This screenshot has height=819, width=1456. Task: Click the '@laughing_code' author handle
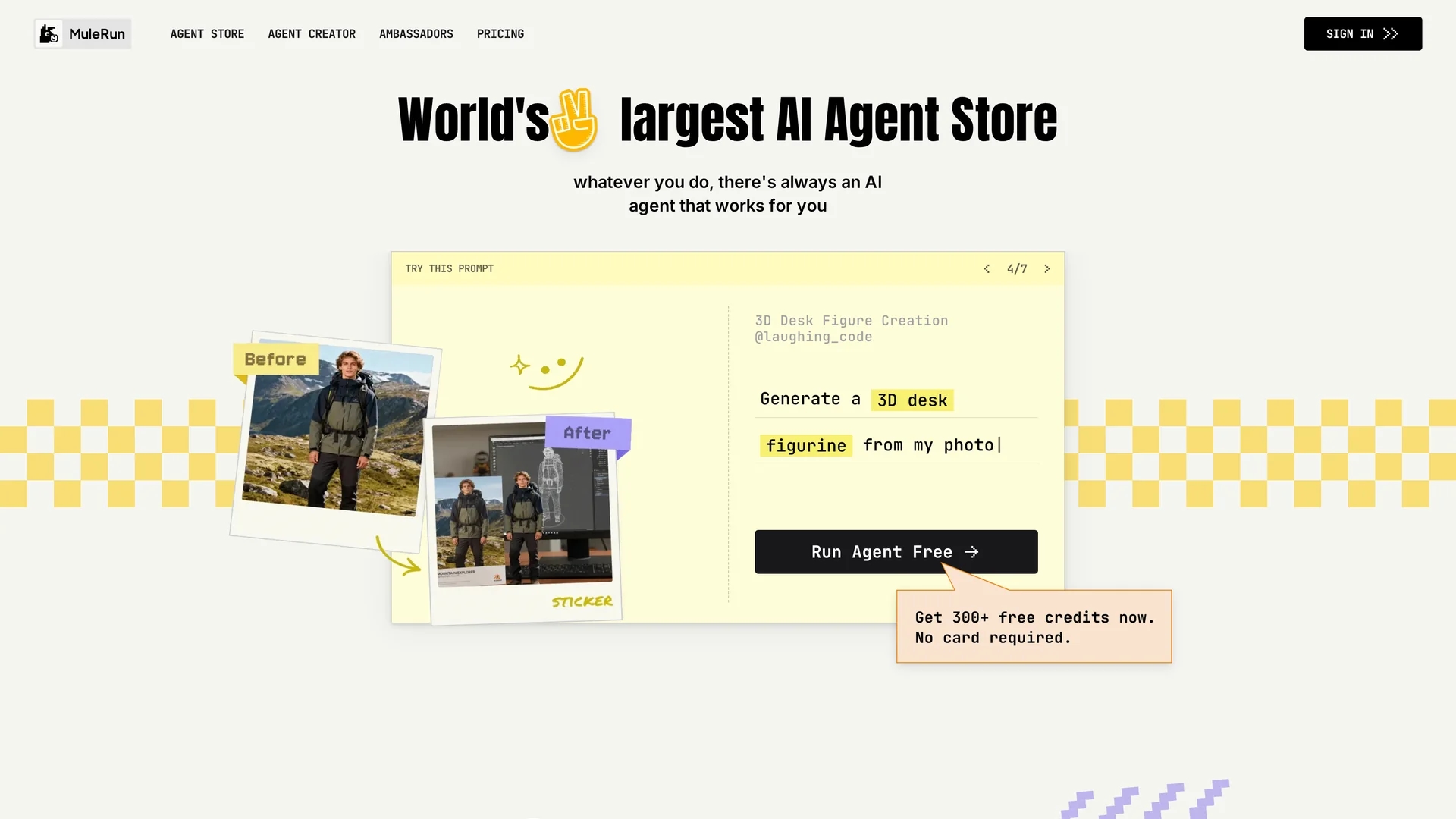click(814, 337)
